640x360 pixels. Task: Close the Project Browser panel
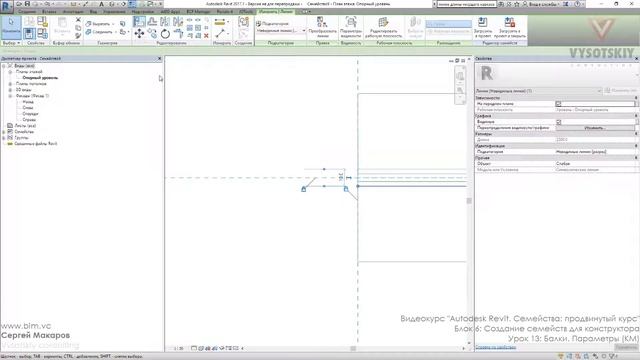(x=160, y=59)
